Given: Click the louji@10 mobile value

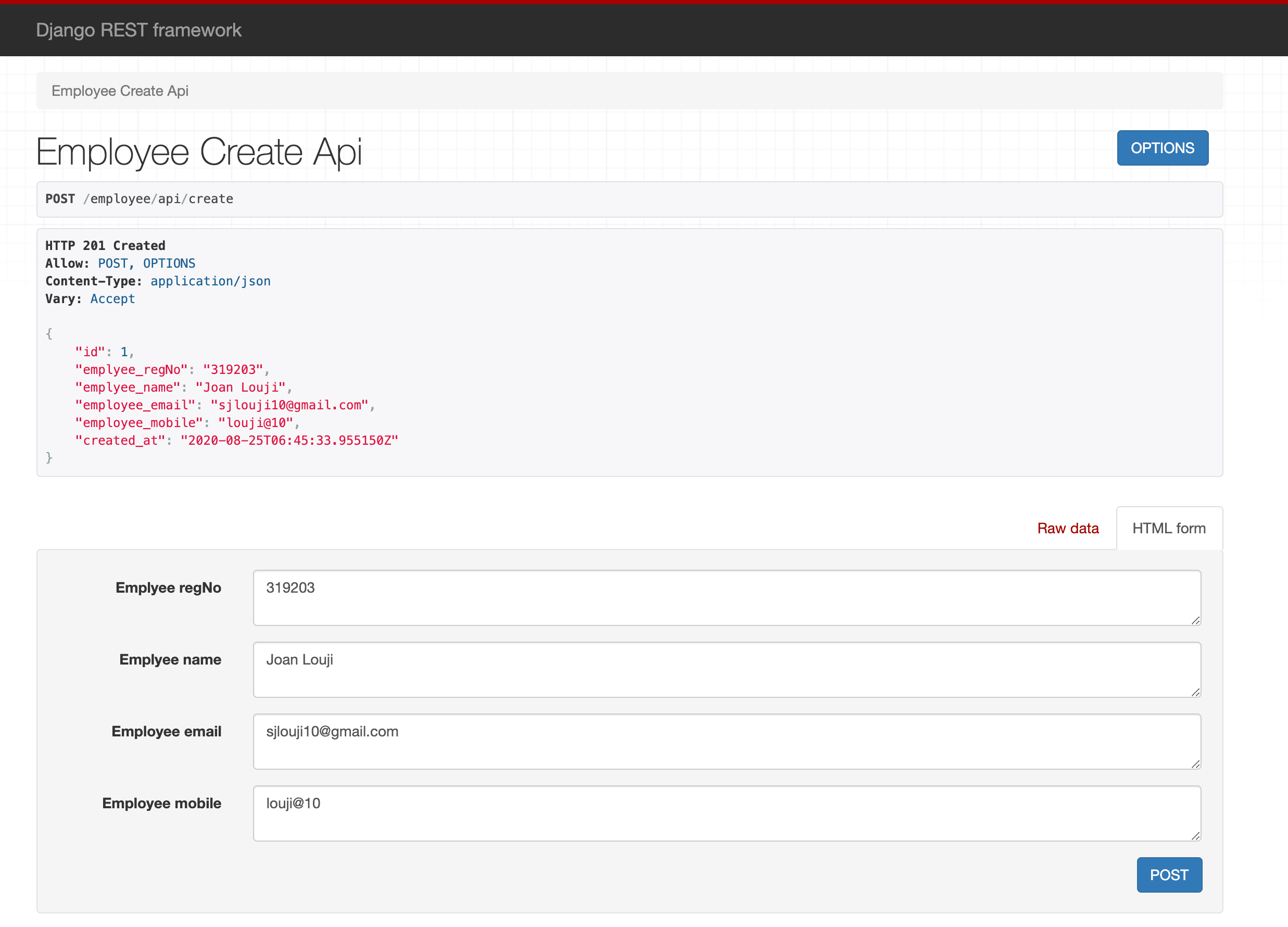Looking at the screenshot, I should 294,803.
